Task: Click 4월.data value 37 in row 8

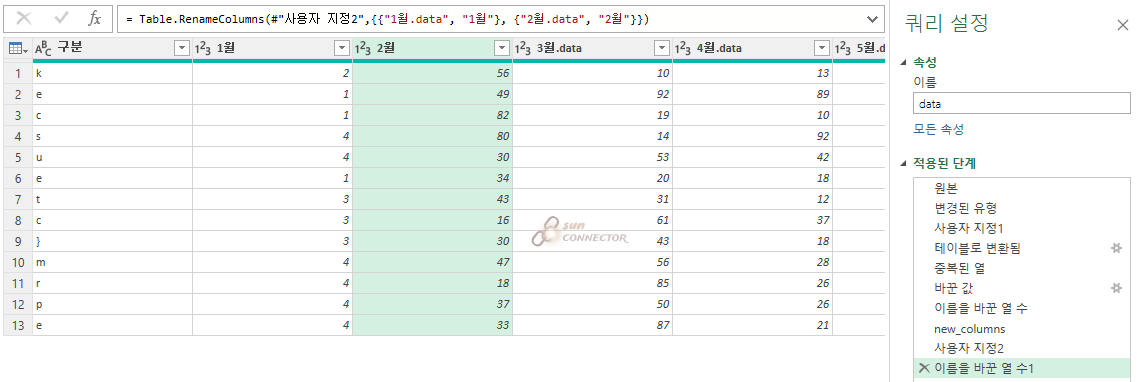Action: 753,220
